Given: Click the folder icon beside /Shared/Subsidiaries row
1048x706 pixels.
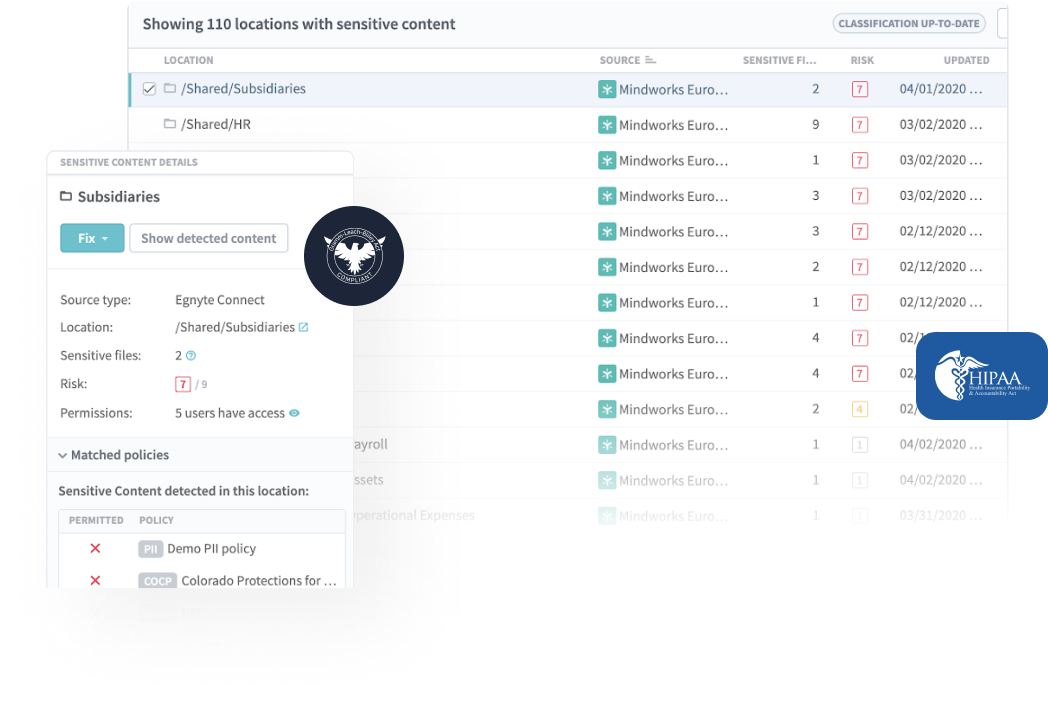Looking at the screenshot, I should pyautogui.click(x=169, y=89).
